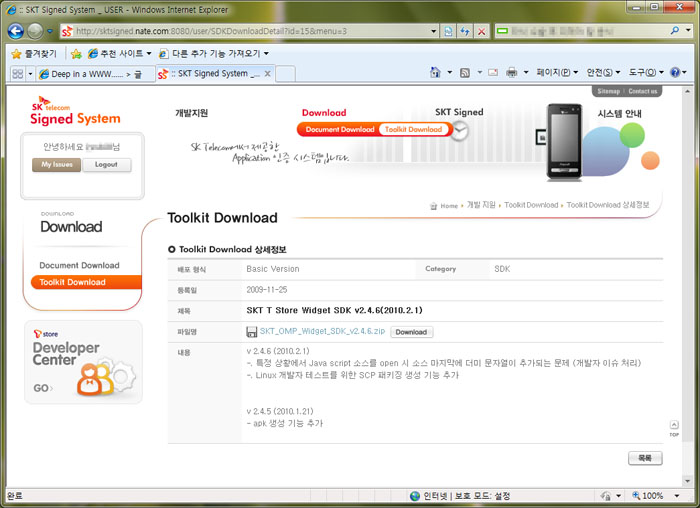Expand the Home button dropdown arrow

coord(450,72)
